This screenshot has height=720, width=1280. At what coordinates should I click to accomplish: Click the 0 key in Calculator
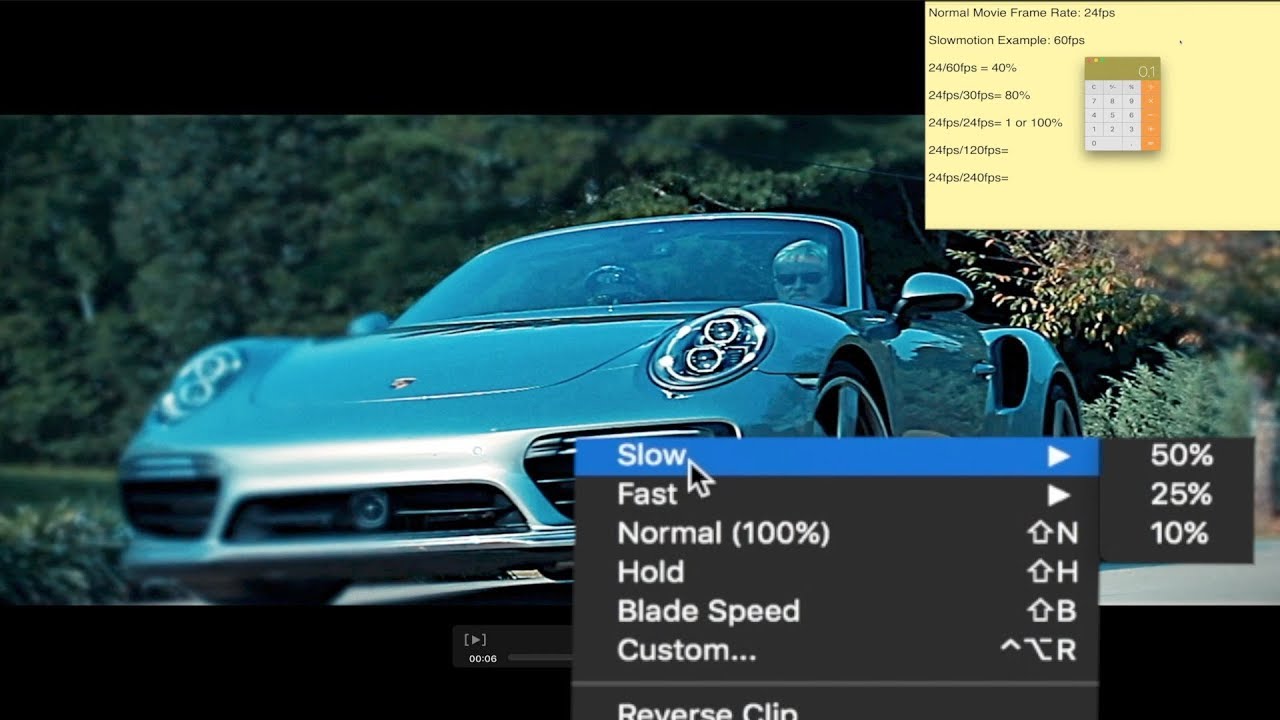[x=1103, y=144]
